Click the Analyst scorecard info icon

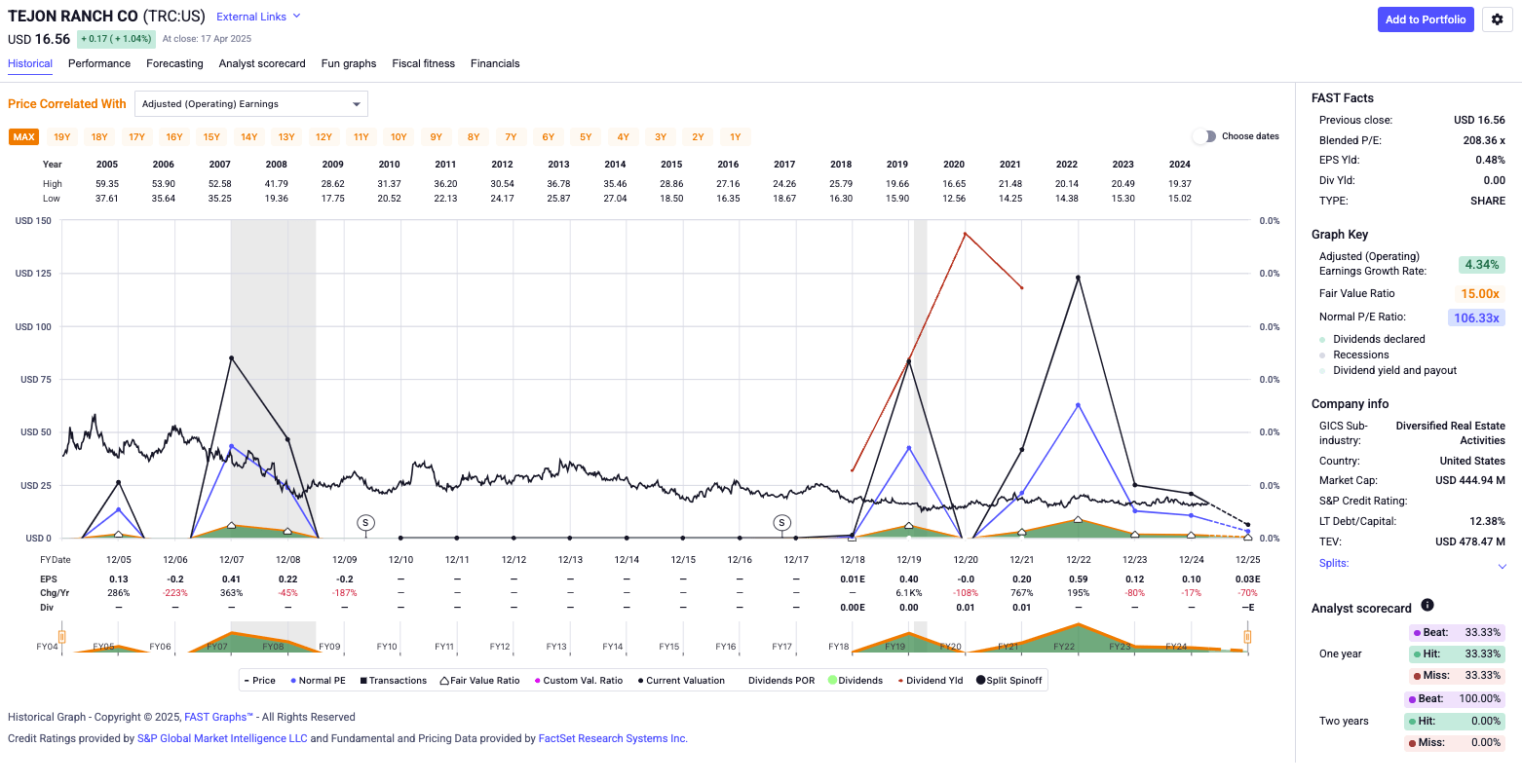(1427, 605)
